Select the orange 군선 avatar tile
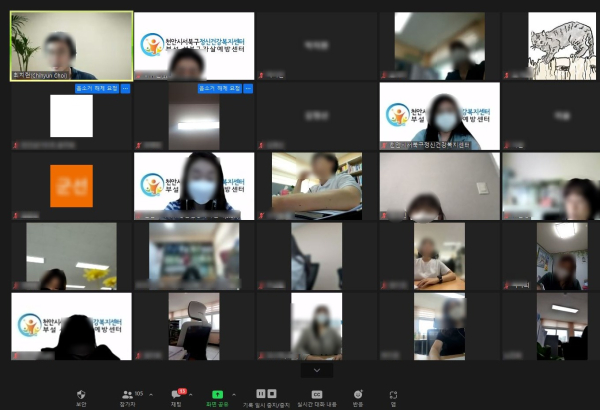 click(x=71, y=186)
